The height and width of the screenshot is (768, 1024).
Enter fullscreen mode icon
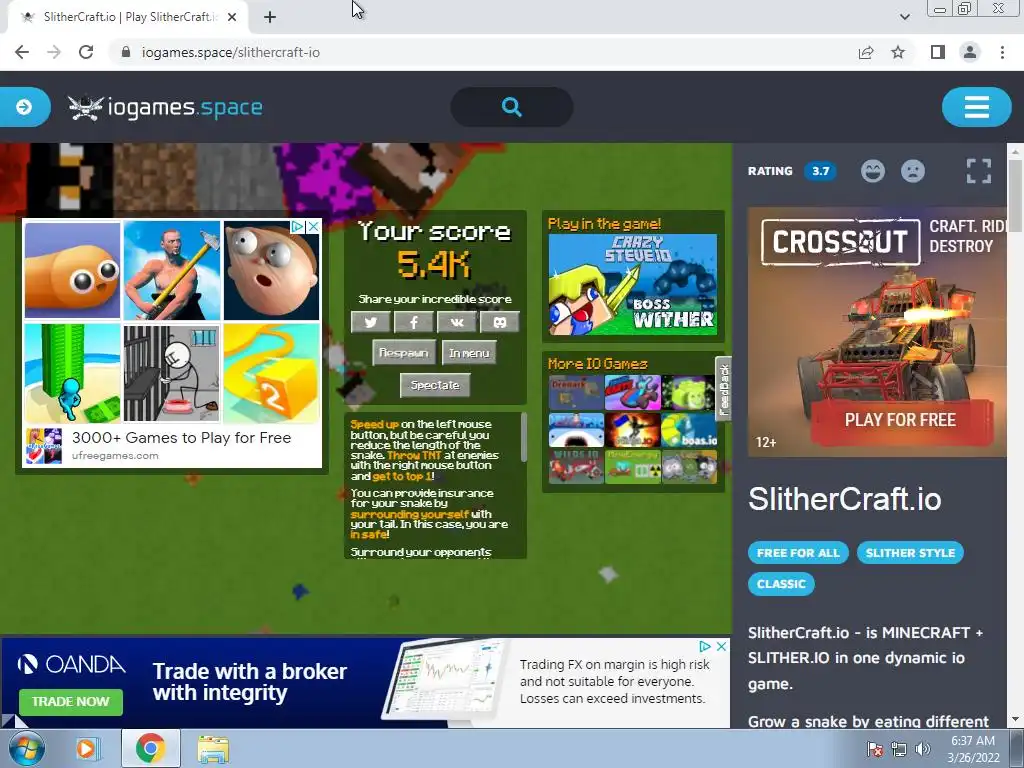coord(978,171)
